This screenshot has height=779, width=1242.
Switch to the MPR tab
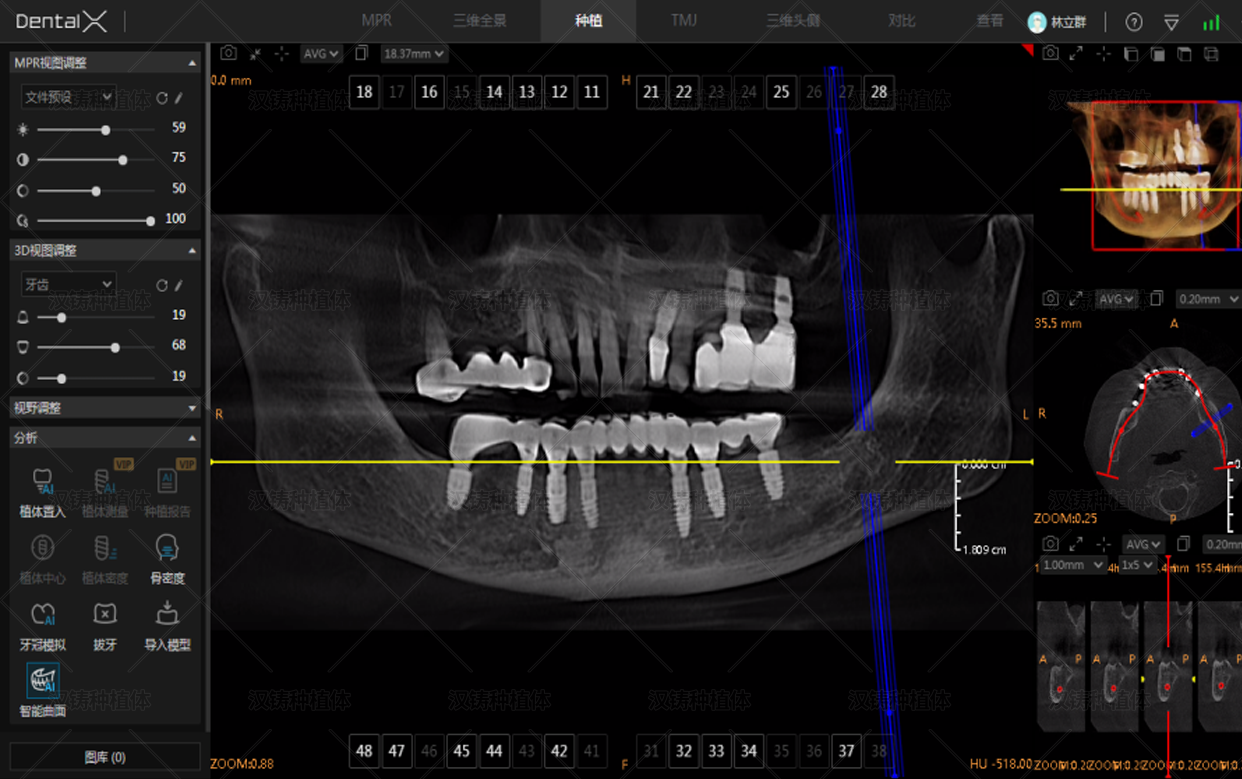coord(377,21)
